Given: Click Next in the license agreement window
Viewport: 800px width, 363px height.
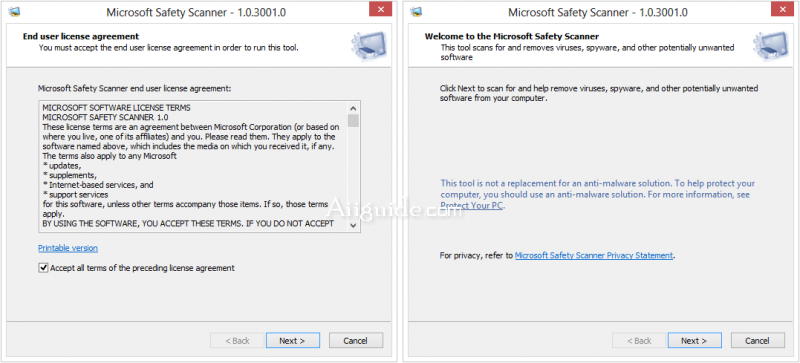Looking at the screenshot, I should 293,341.
